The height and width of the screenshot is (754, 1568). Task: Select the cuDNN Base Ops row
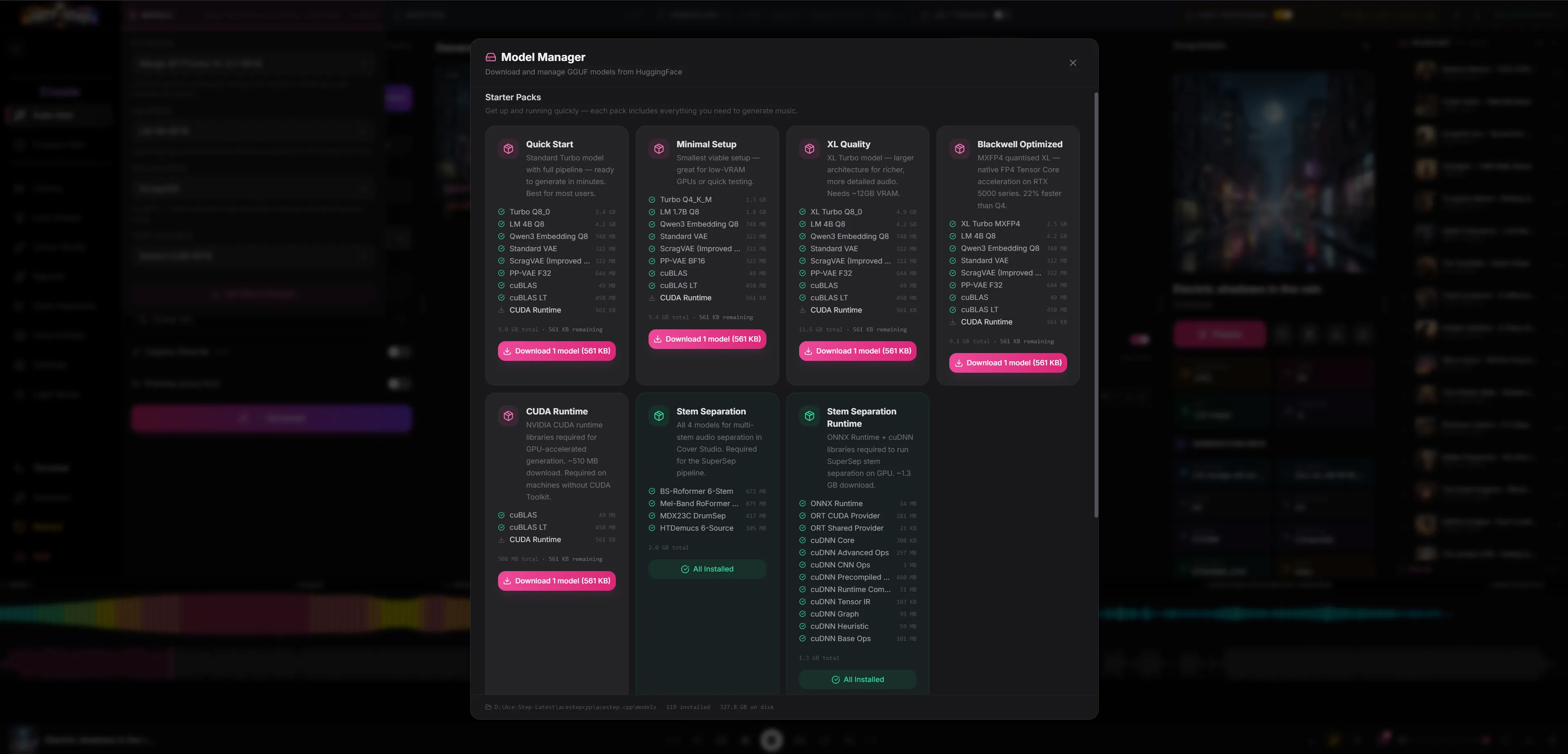[857, 638]
